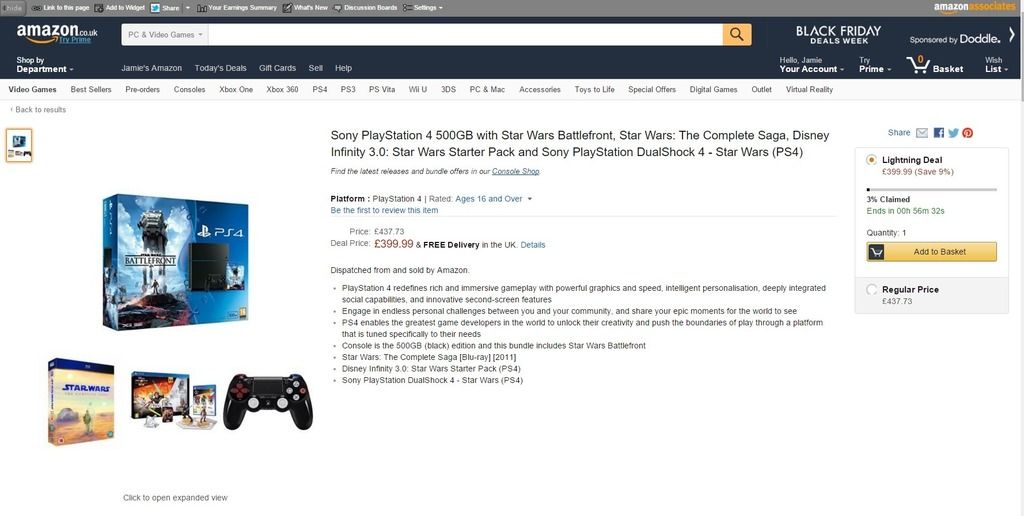Share this product via email icon
The width and height of the screenshot is (1024, 516).
(x=921, y=133)
